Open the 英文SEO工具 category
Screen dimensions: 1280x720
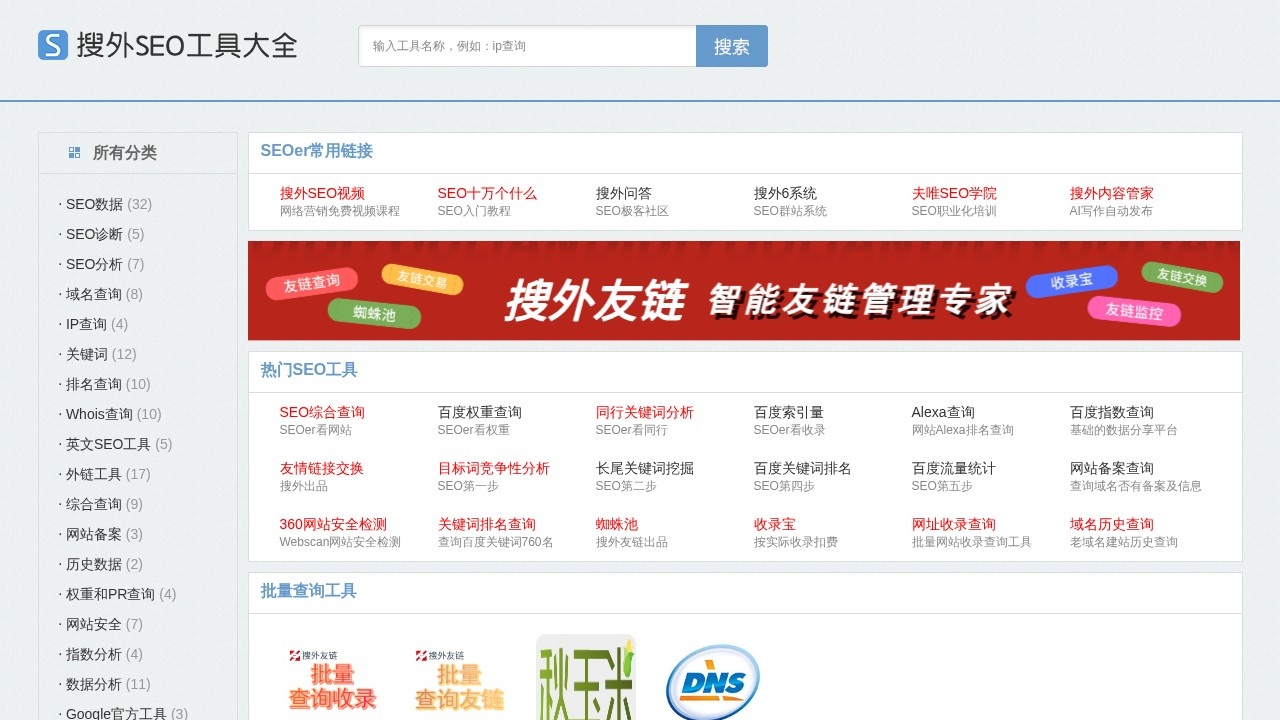(108, 444)
